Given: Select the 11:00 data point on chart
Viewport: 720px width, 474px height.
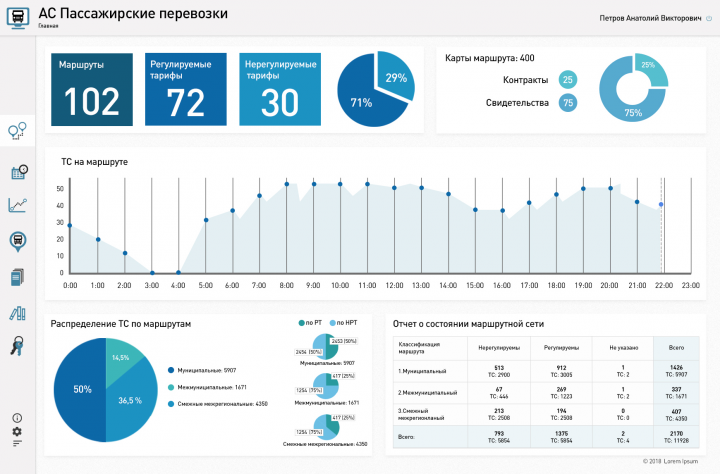Looking at the screenshot, I should coord(367,184).
